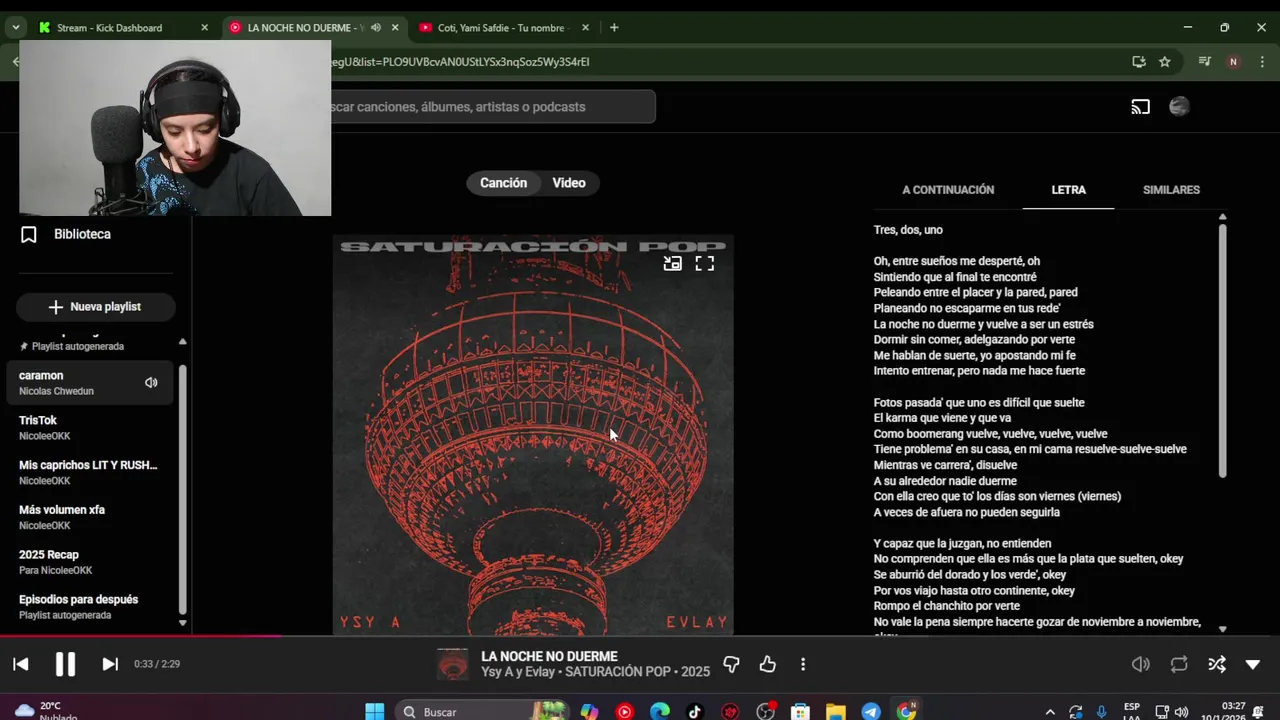The image size is (1280, 720).
Task: Open the 2025 Recap playlist
Action: coord(90,562)
